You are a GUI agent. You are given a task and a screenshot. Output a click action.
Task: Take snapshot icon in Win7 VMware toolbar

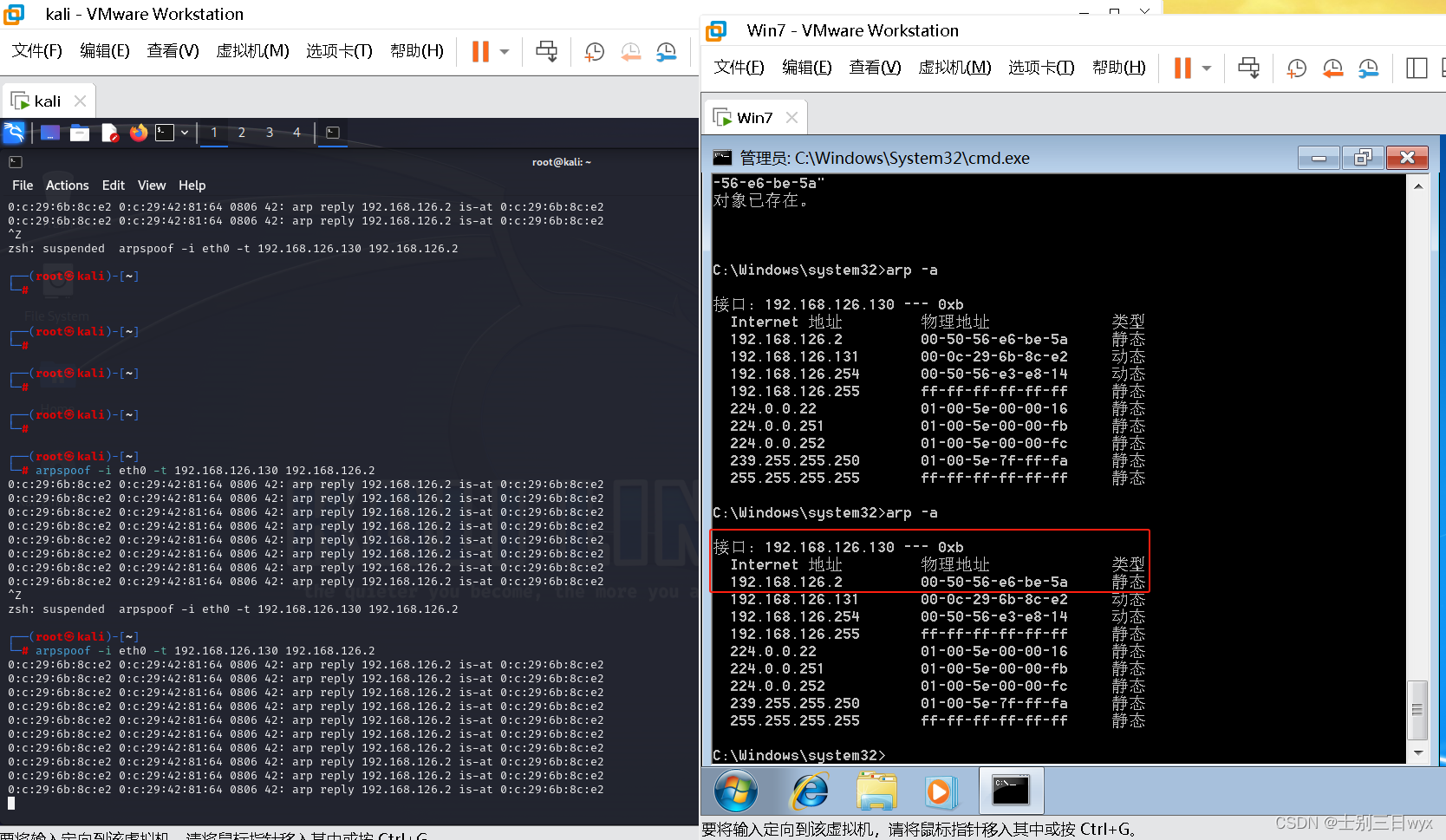[x=1296, y=68]
